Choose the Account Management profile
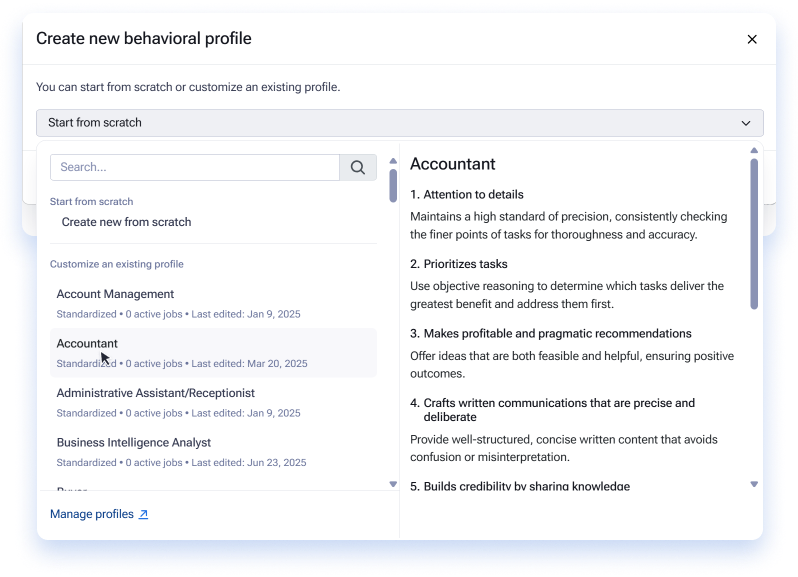798x577 pixels. (213, 304)
